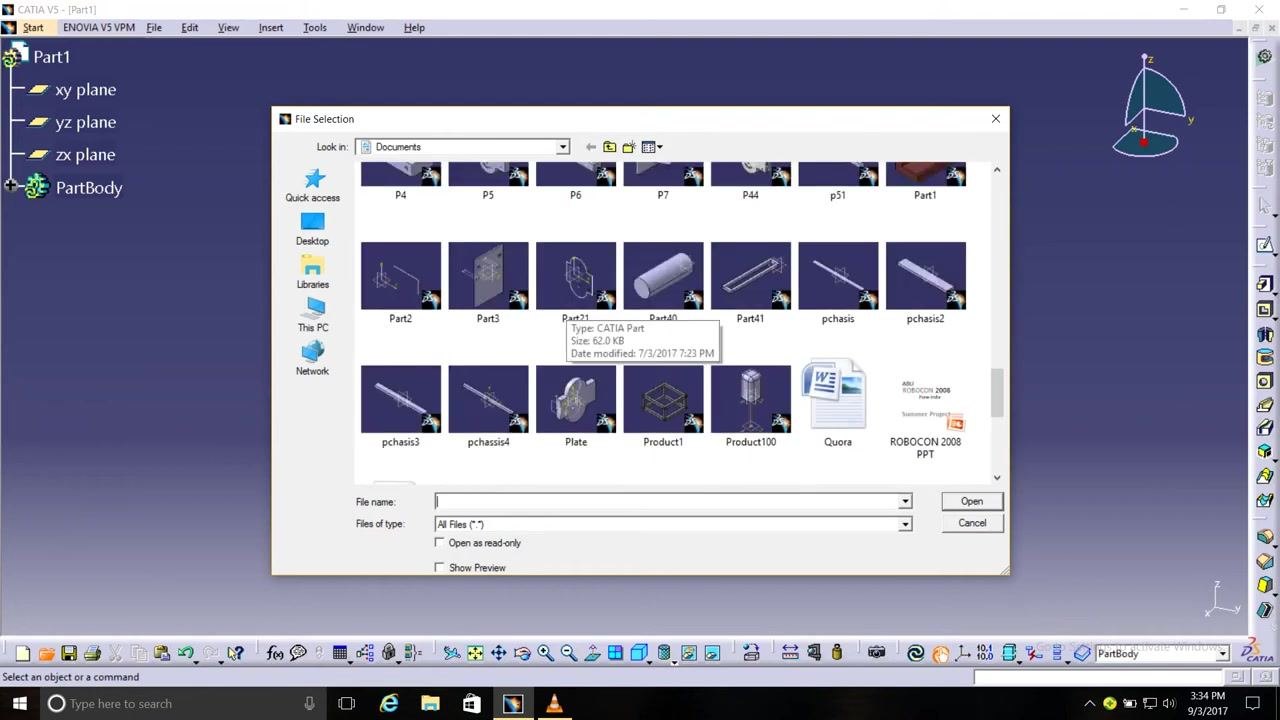Click the Up One Level folder icon

(x=609, y=147)
